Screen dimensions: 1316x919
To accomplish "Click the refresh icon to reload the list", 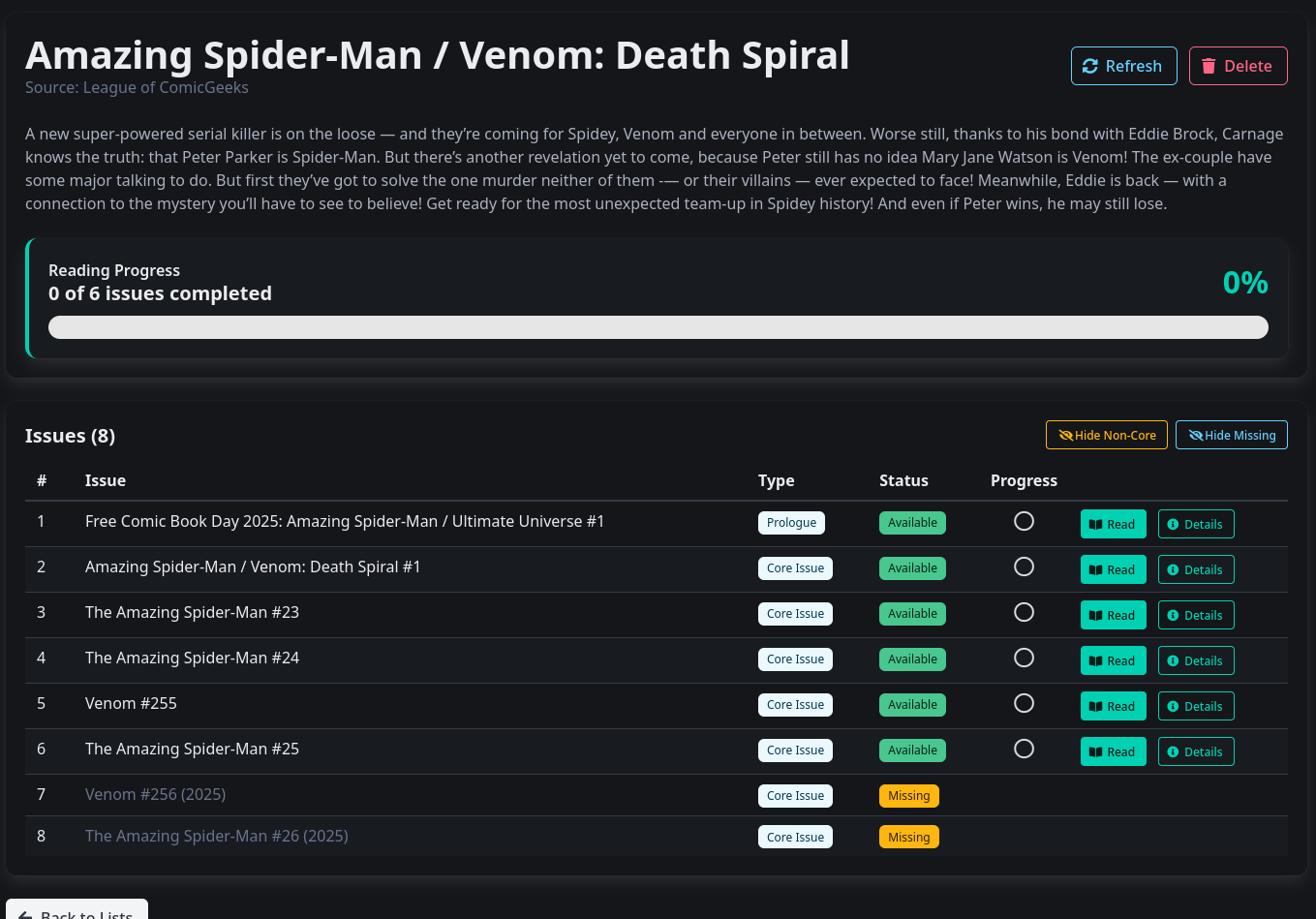I will [1092, 66].
